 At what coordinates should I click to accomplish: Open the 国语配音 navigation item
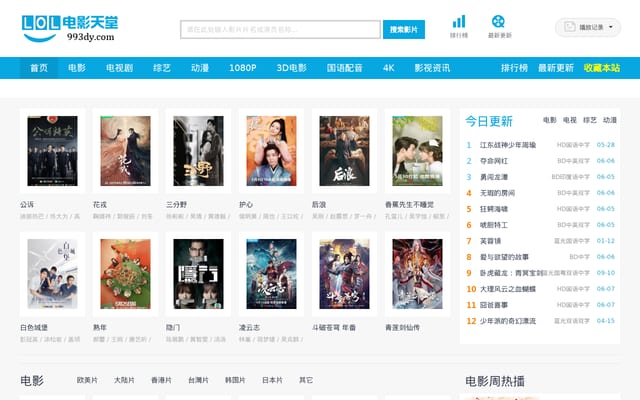point(344,68)
